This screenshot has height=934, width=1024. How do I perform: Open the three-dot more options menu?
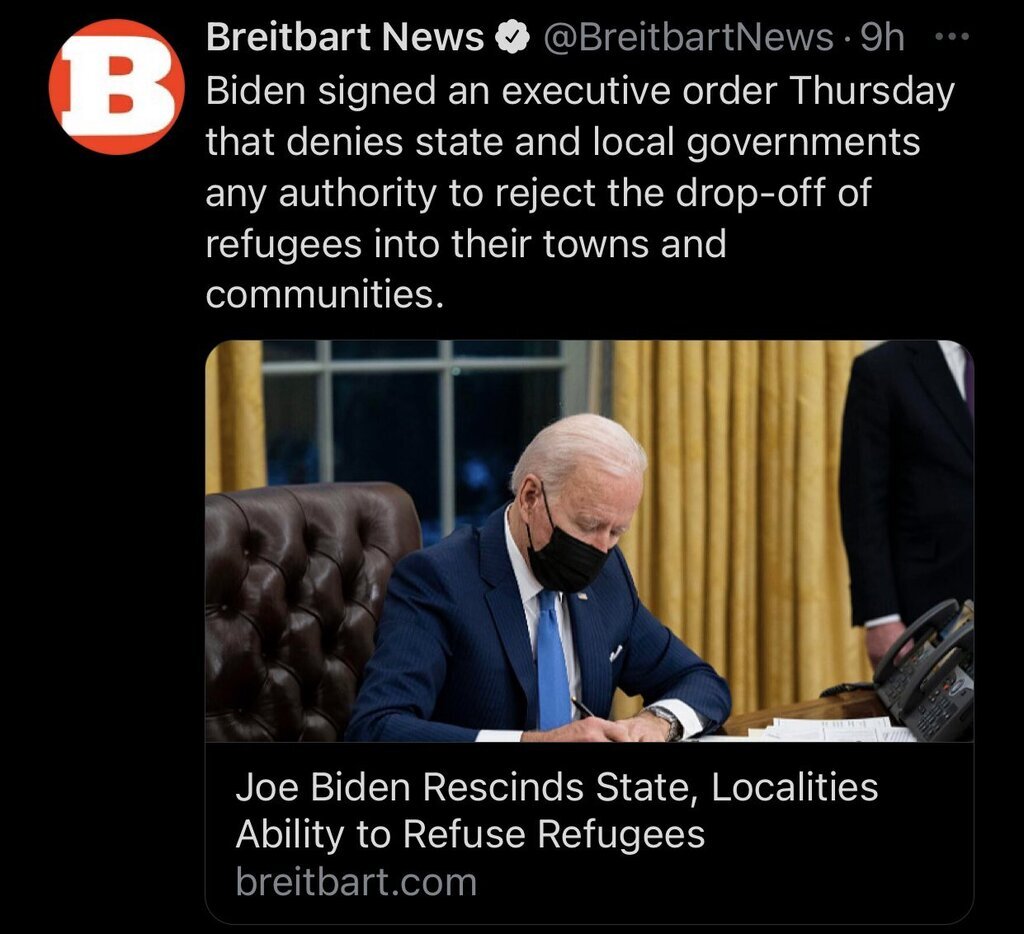point(952,37)
